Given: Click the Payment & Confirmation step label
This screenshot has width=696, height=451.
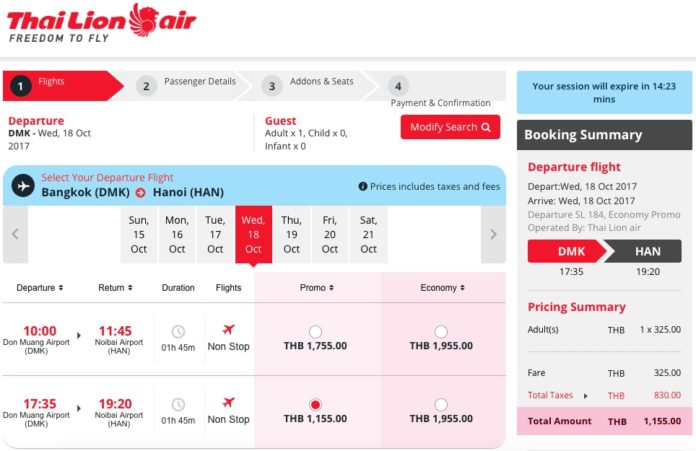Looking at the screenshot, I should (440, 103).
